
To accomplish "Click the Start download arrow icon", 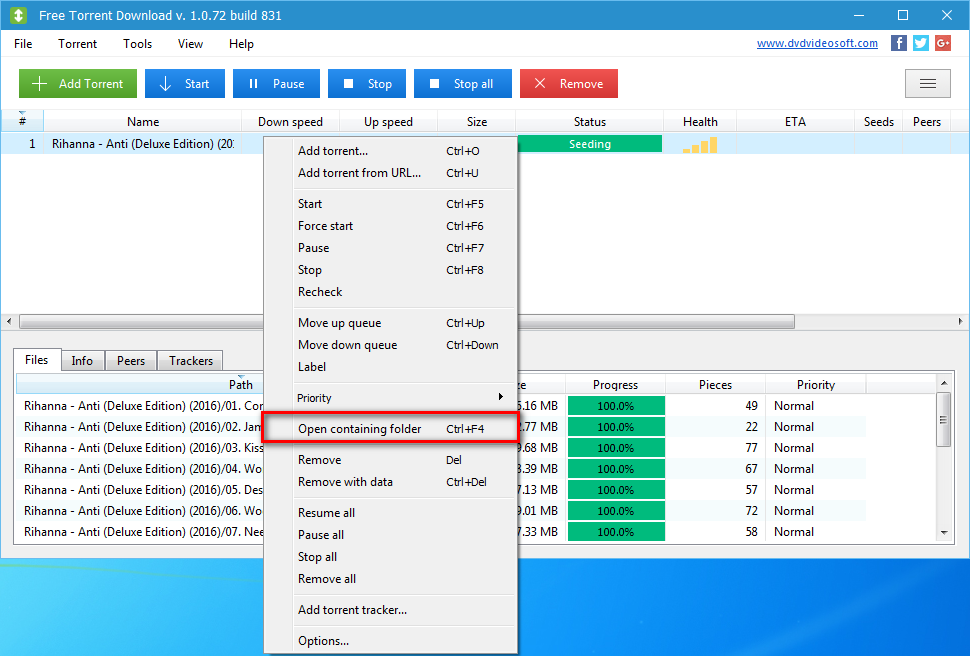I will (x=163, y=83).
